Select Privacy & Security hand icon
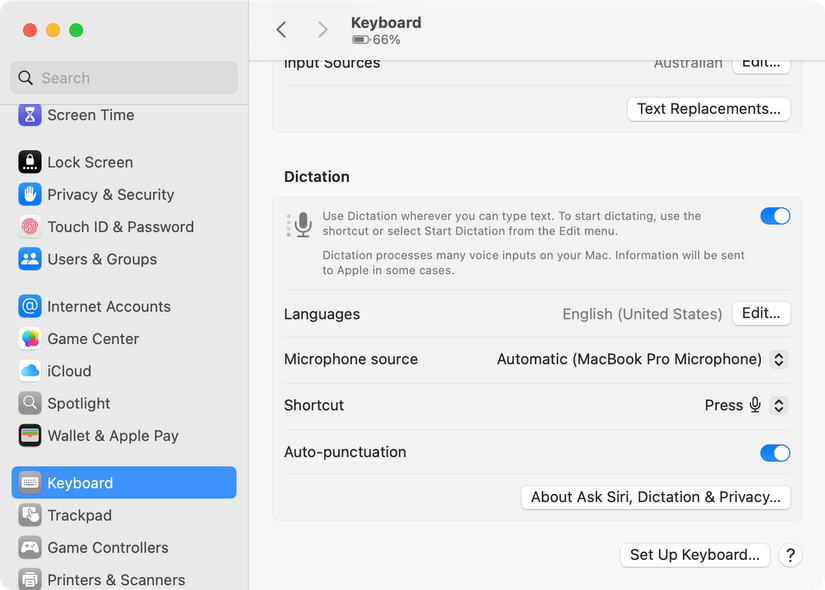 pyautogui.click(x=30, y=194)
